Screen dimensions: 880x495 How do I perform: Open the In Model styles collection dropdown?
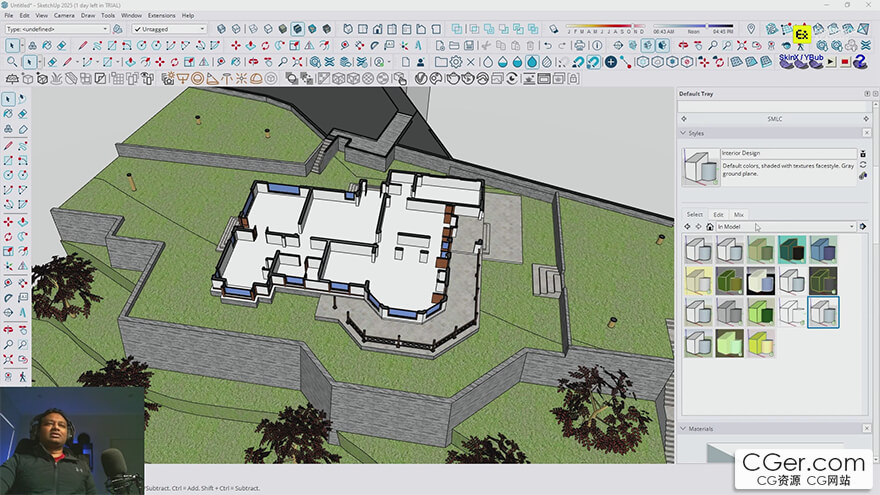(x=785, y=227)
